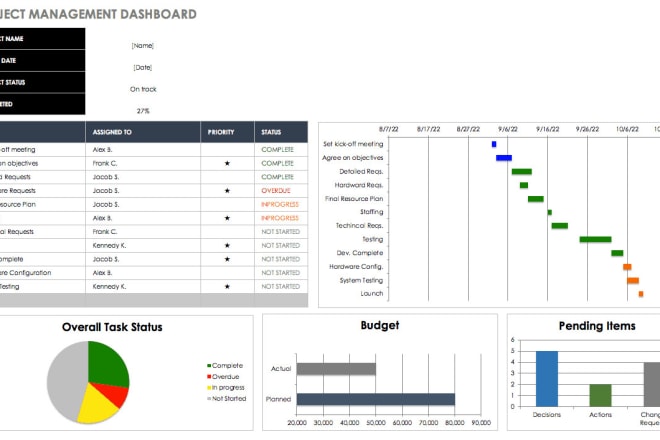The width and height of the screenshot is (660, 440).
Task: Click the priority star in the OVERDUE row
Action: [227, 191]
